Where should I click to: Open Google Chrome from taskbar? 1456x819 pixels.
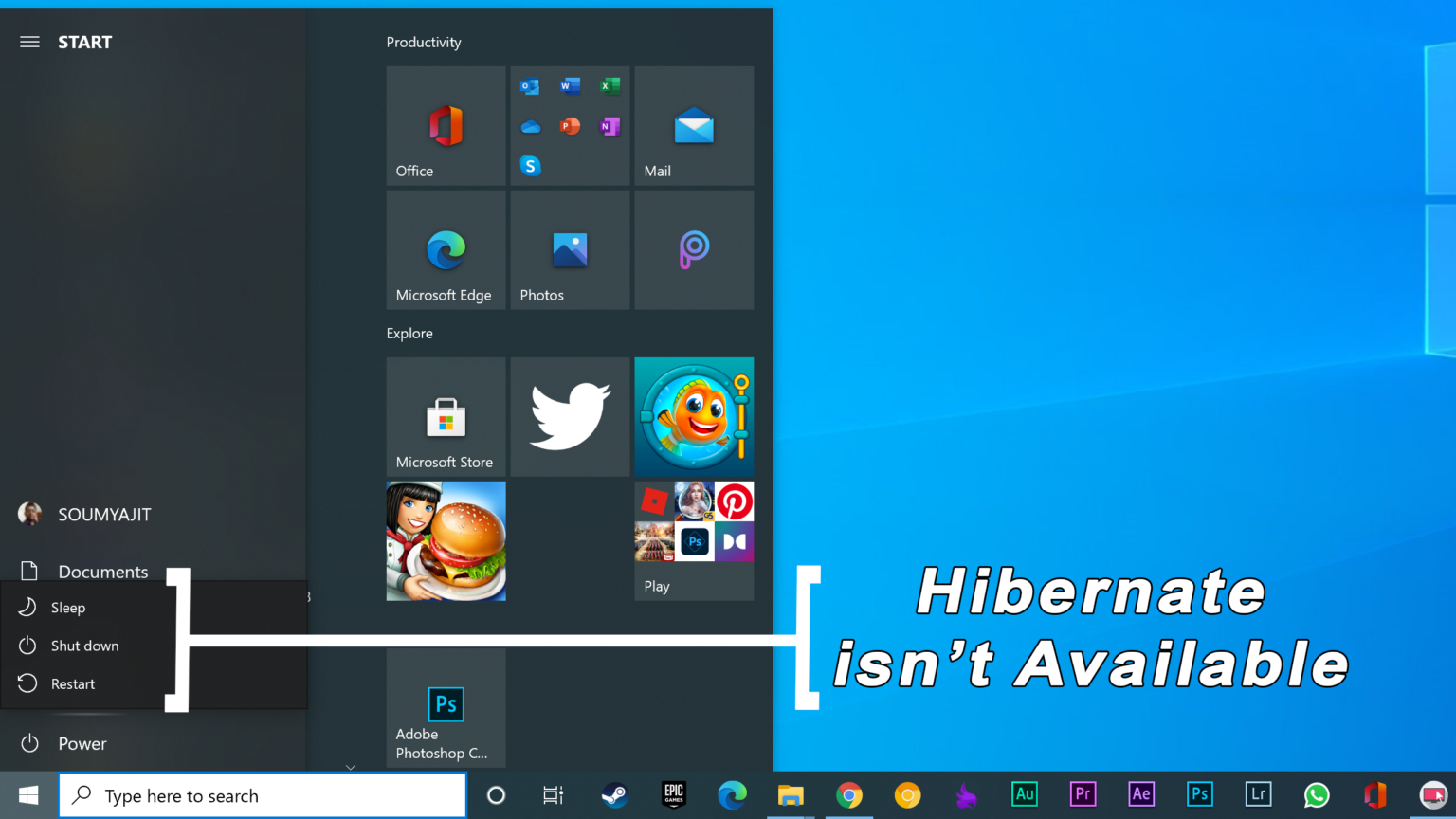point(849,795)
